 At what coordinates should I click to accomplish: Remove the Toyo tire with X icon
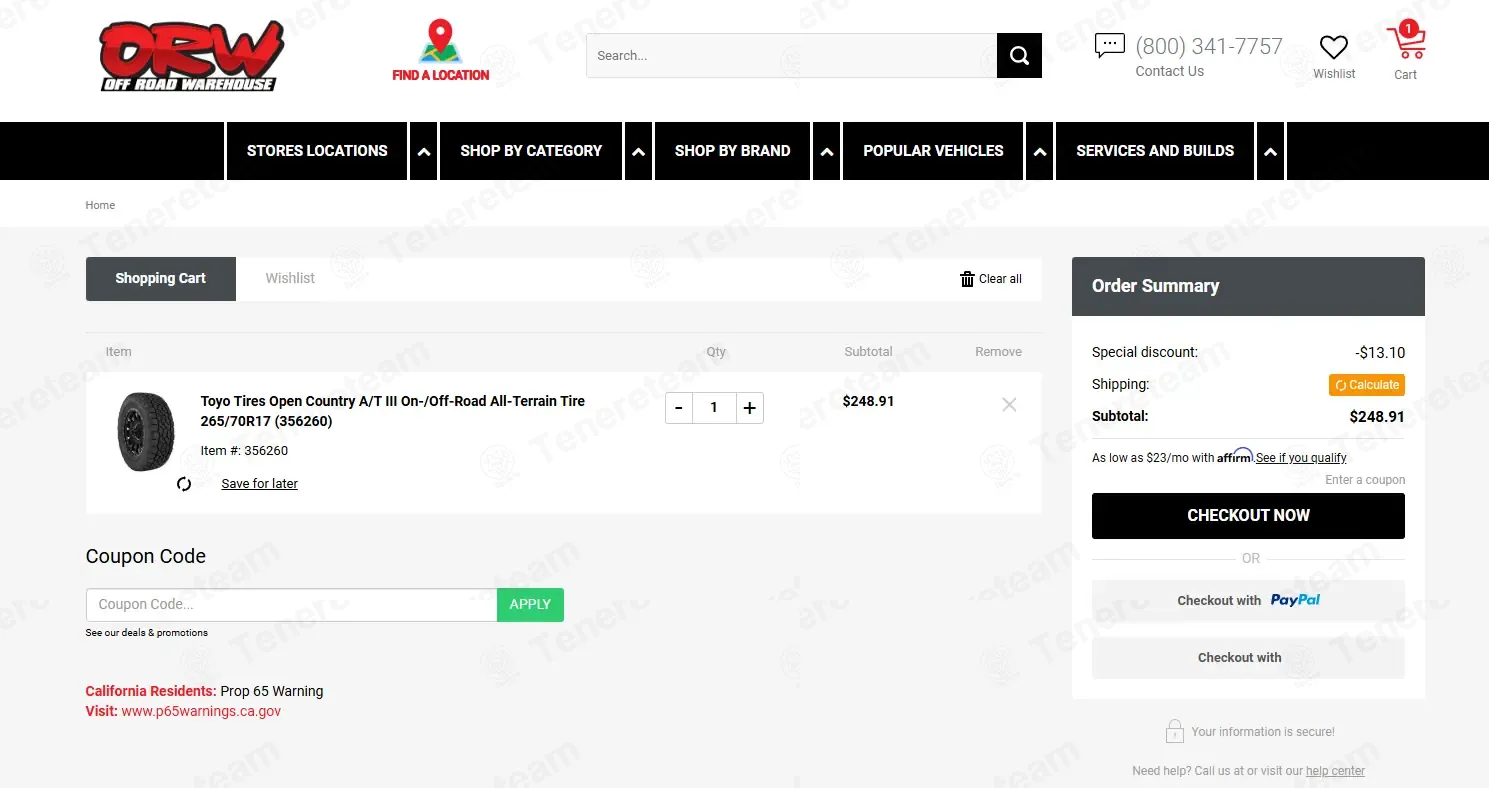[x=1009, y=405]
